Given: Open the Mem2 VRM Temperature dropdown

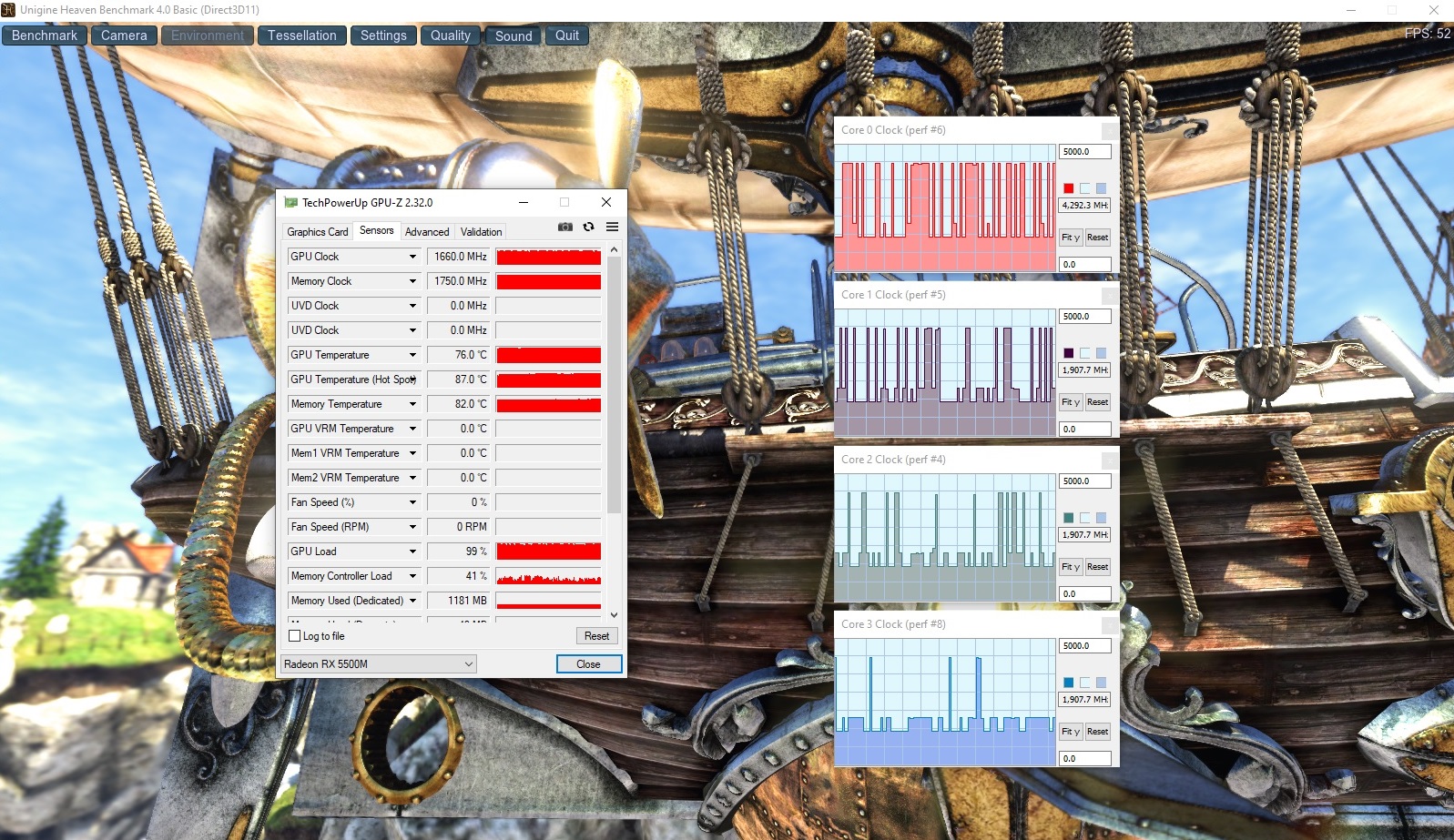Looking at the screenshot, I should (412, 478).
